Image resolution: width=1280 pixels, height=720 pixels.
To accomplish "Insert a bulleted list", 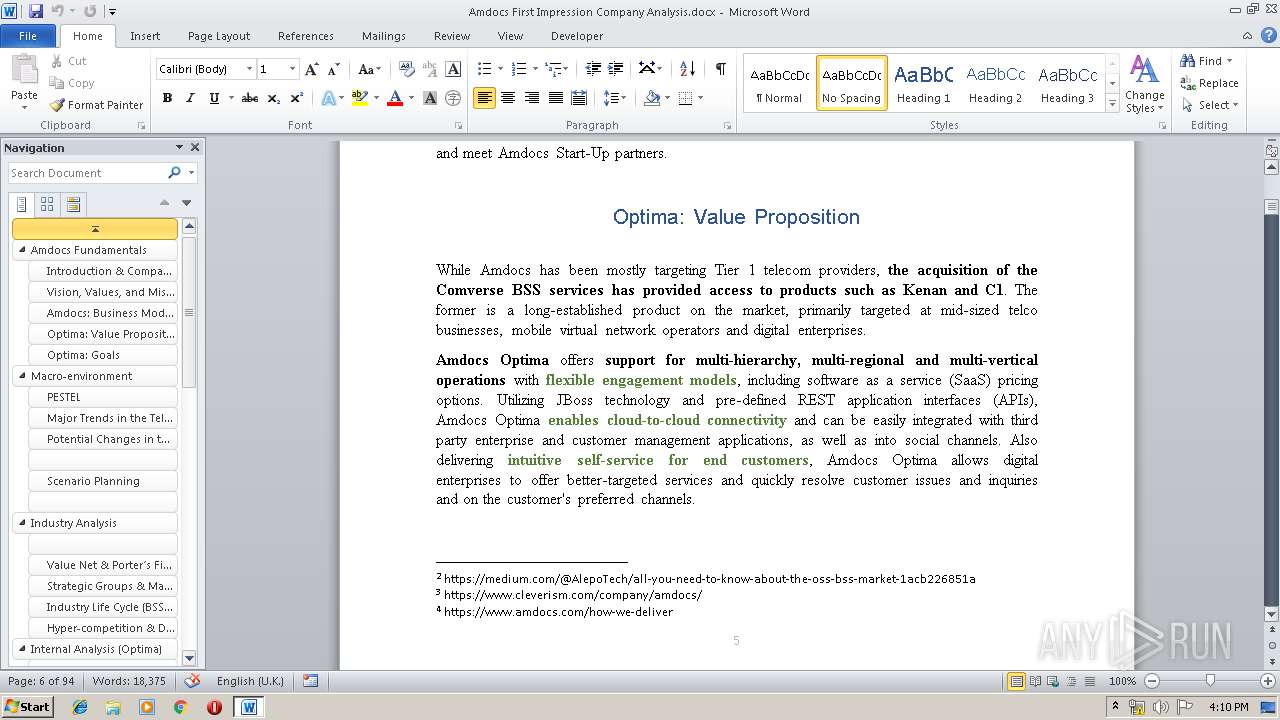I will click(485, 69).
